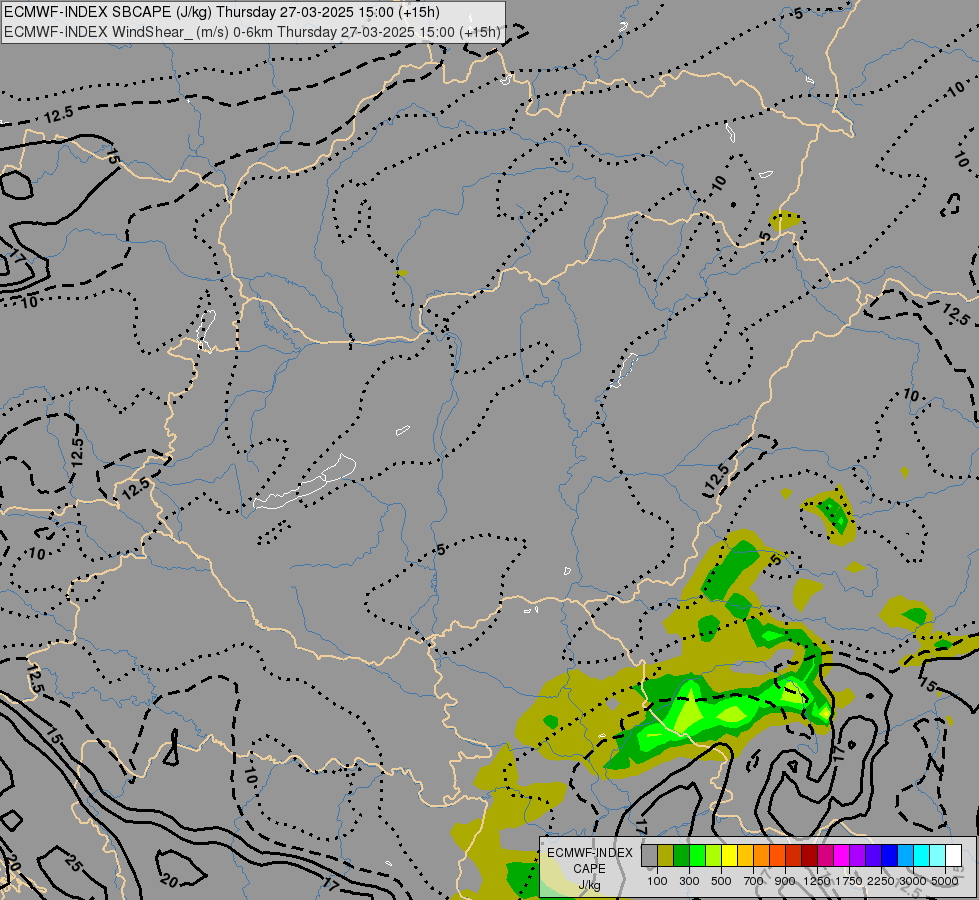Click the white swatch above 5000
Image resolution: width=979 pixels, height=900 pixels.
pos(953,856)
